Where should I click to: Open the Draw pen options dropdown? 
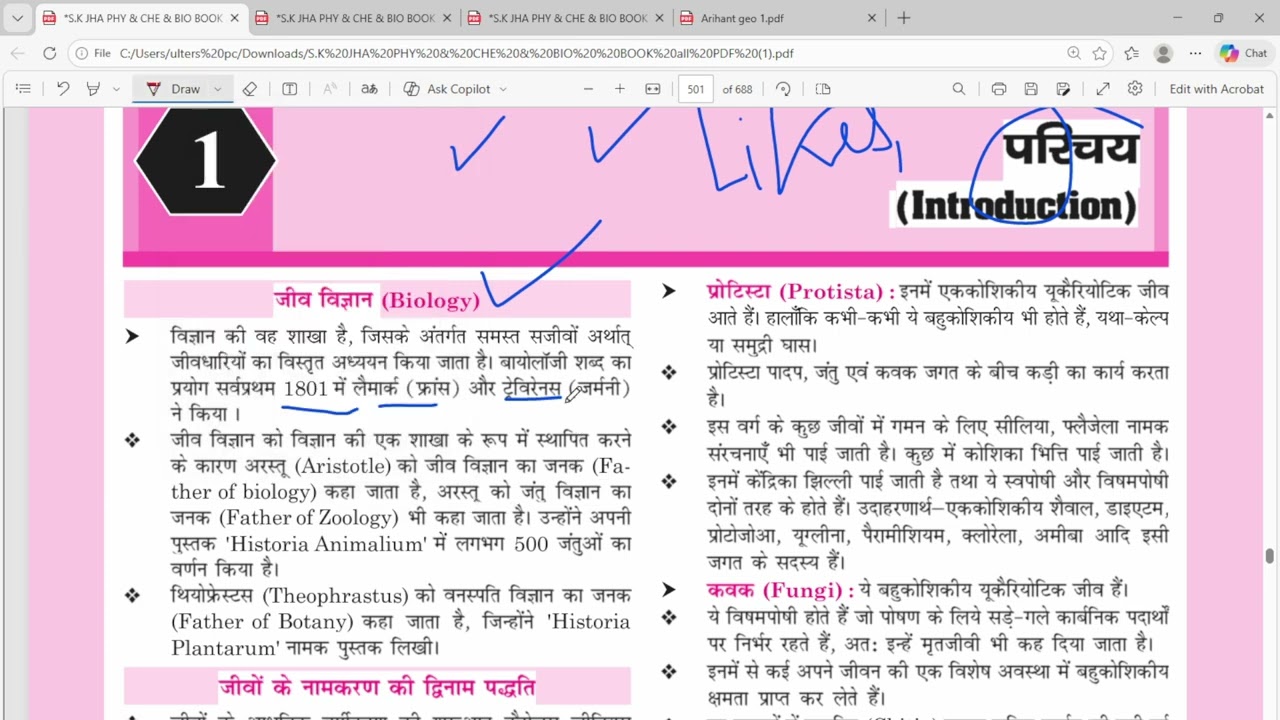pyautogui.click(x=217, y=89)
